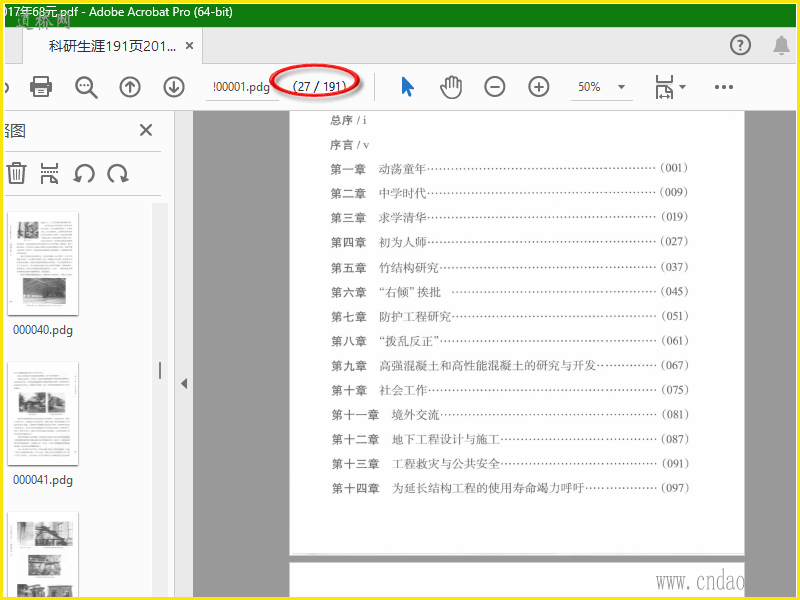Click contents entry 第十四章 为延长结构工程
Screen dimensions: 800x600
509,488
